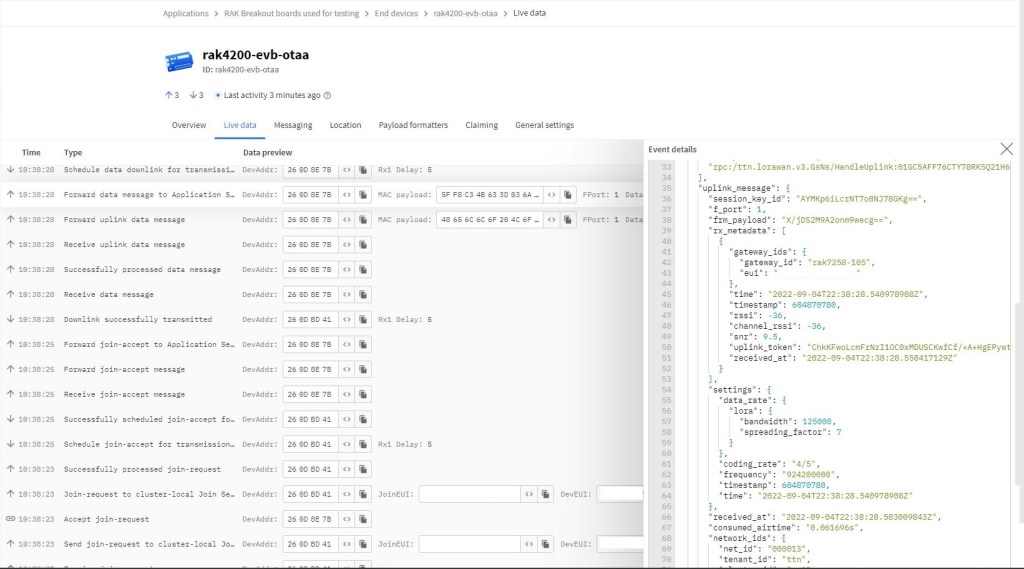
Task: Switch to the Messaging tab
Action: 293,126
